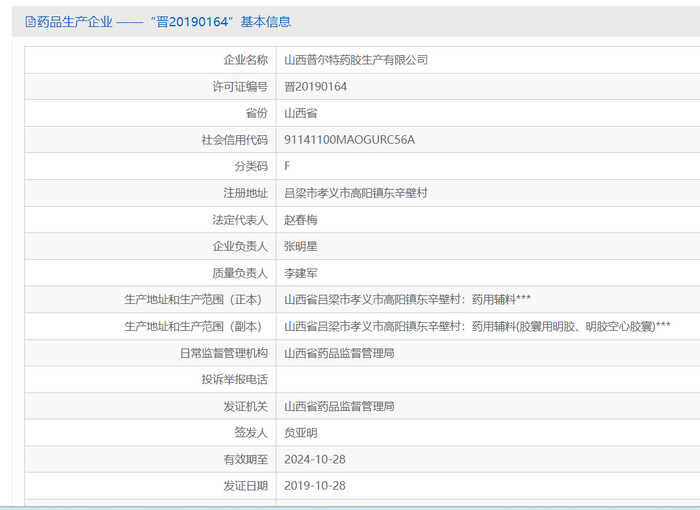Click the 日常监督管理机构 label
This screenshot has height=510, width=700.
(x=224, y=353)
